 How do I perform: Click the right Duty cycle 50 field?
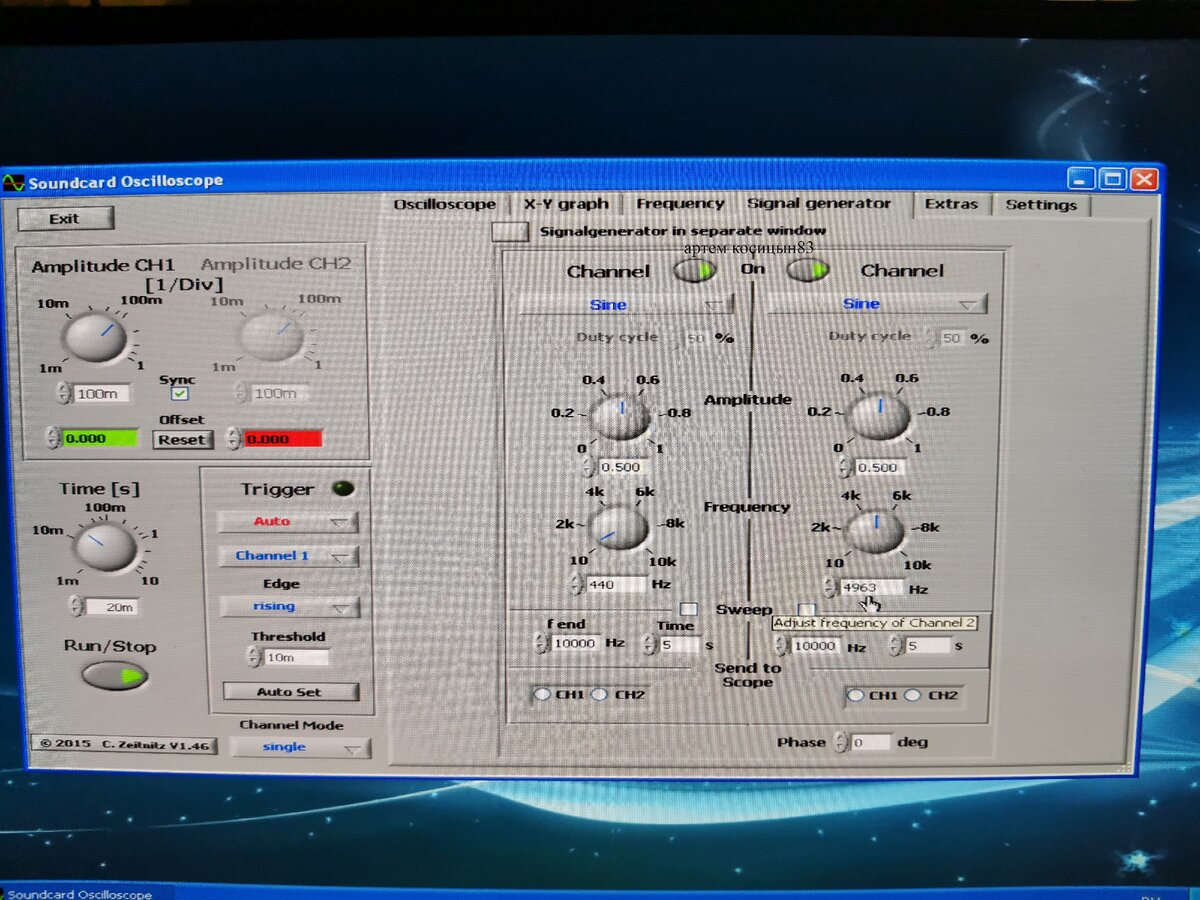952,338
